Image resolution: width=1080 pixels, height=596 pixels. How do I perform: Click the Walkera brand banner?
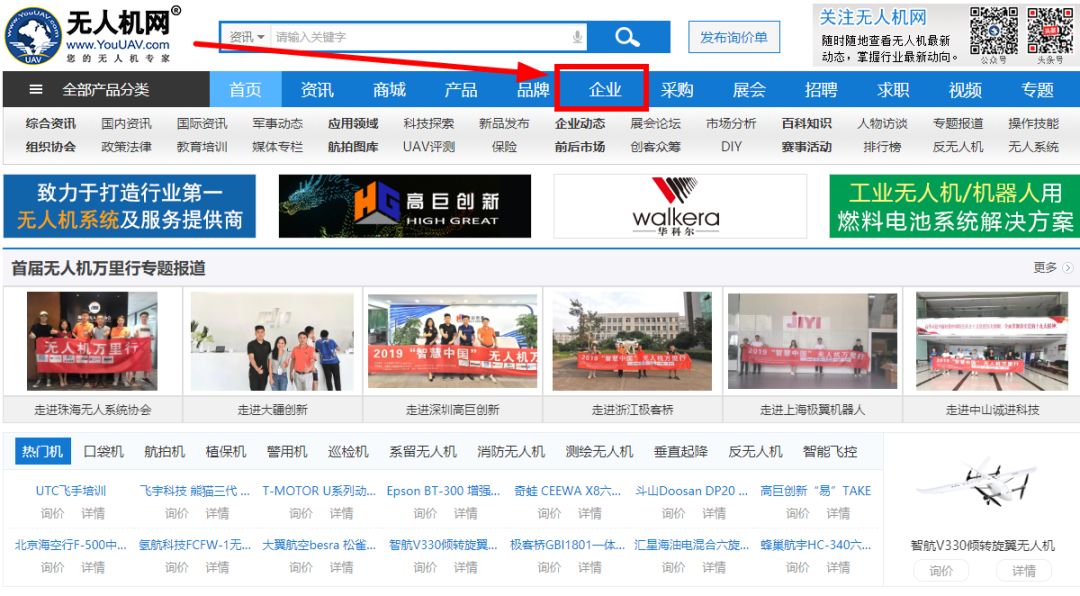(x=679, y=206)
